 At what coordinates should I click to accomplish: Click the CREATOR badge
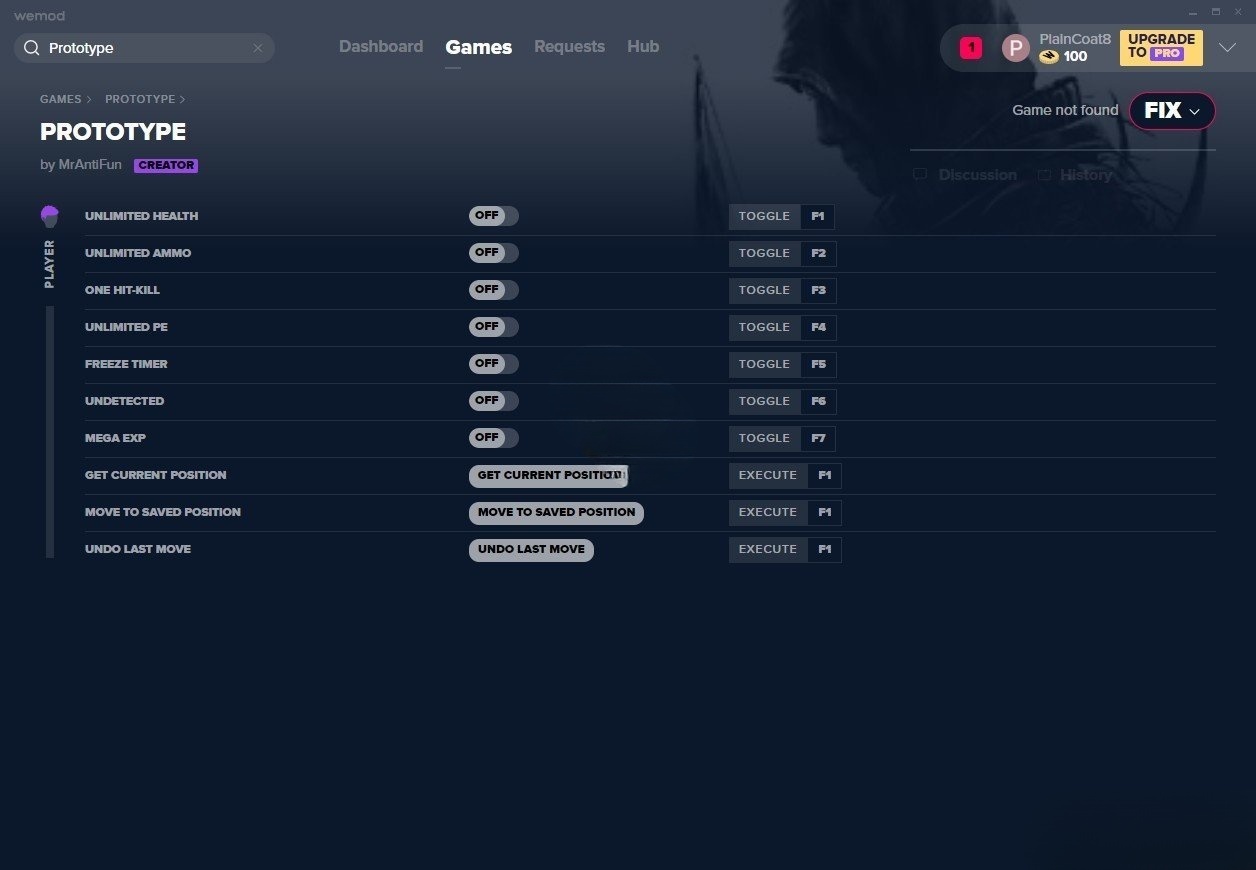click(166, 166)
